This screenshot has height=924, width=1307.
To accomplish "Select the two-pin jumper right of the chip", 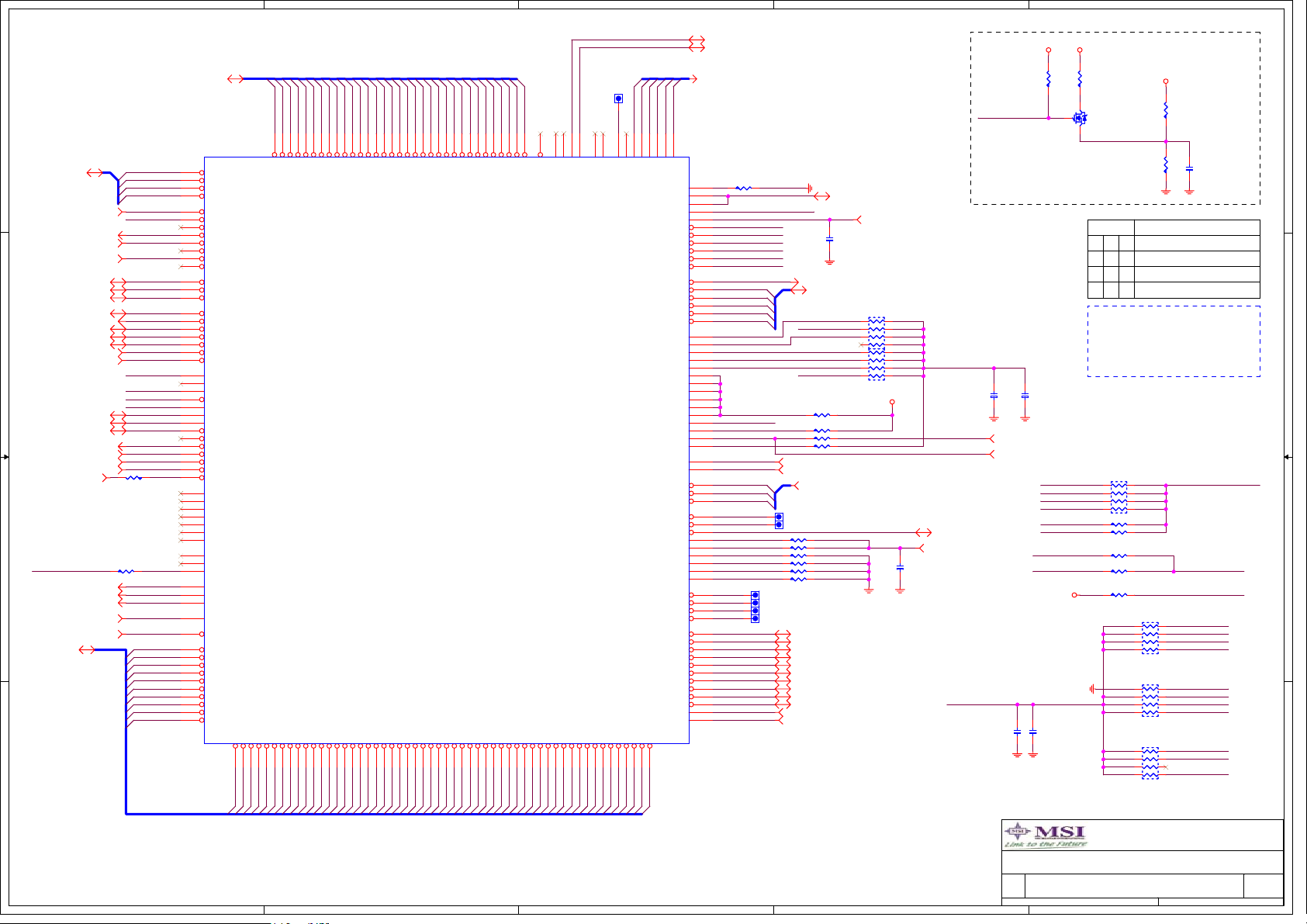I will (x=779, y=521).
